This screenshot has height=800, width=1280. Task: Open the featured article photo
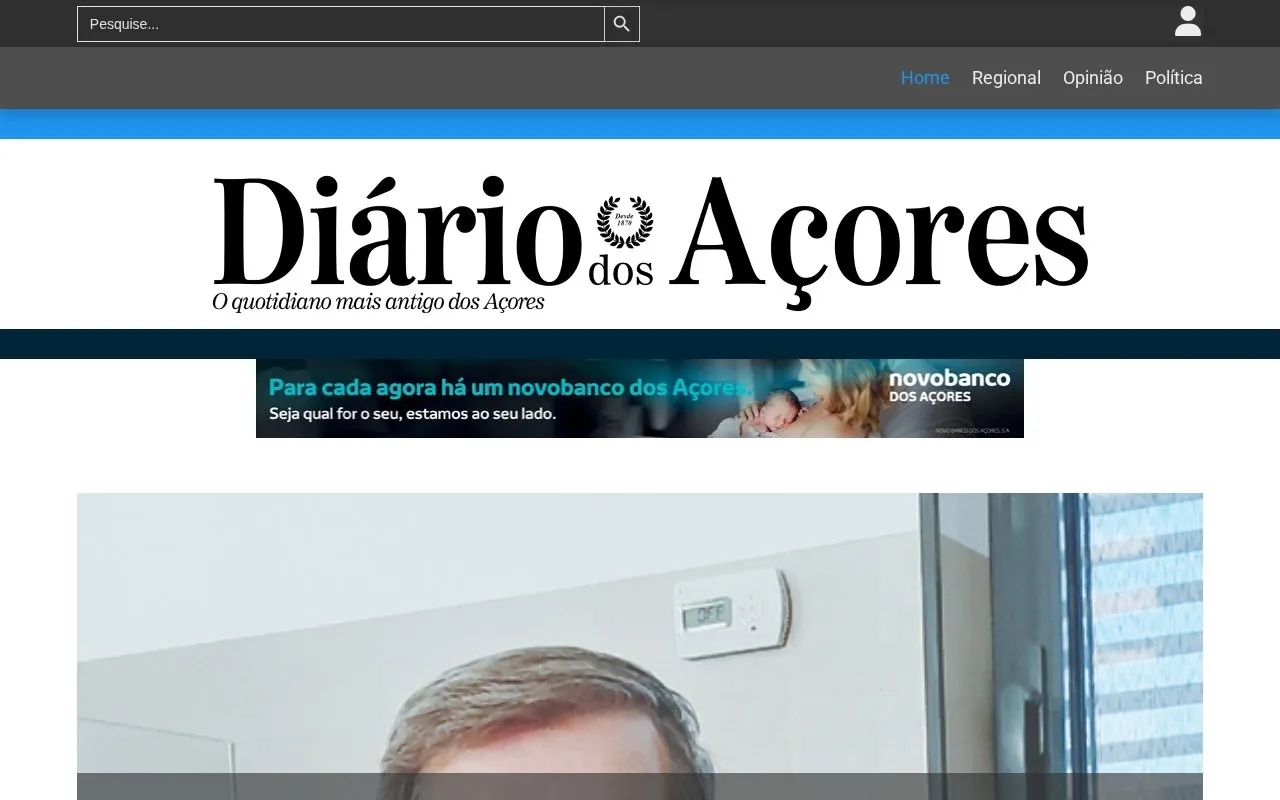click(x=640, y=646)
